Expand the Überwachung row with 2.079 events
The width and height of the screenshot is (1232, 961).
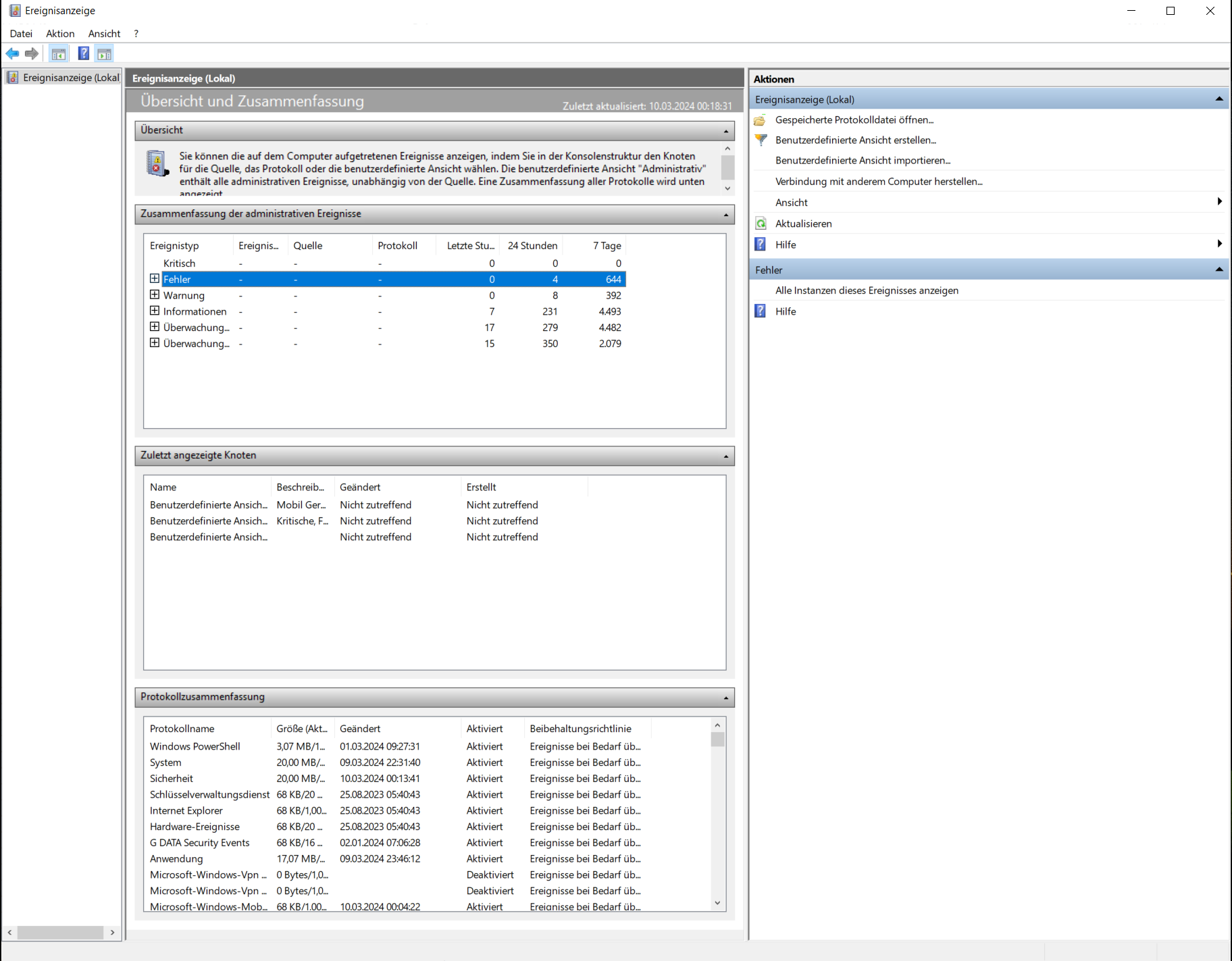(x=155, y=343)
